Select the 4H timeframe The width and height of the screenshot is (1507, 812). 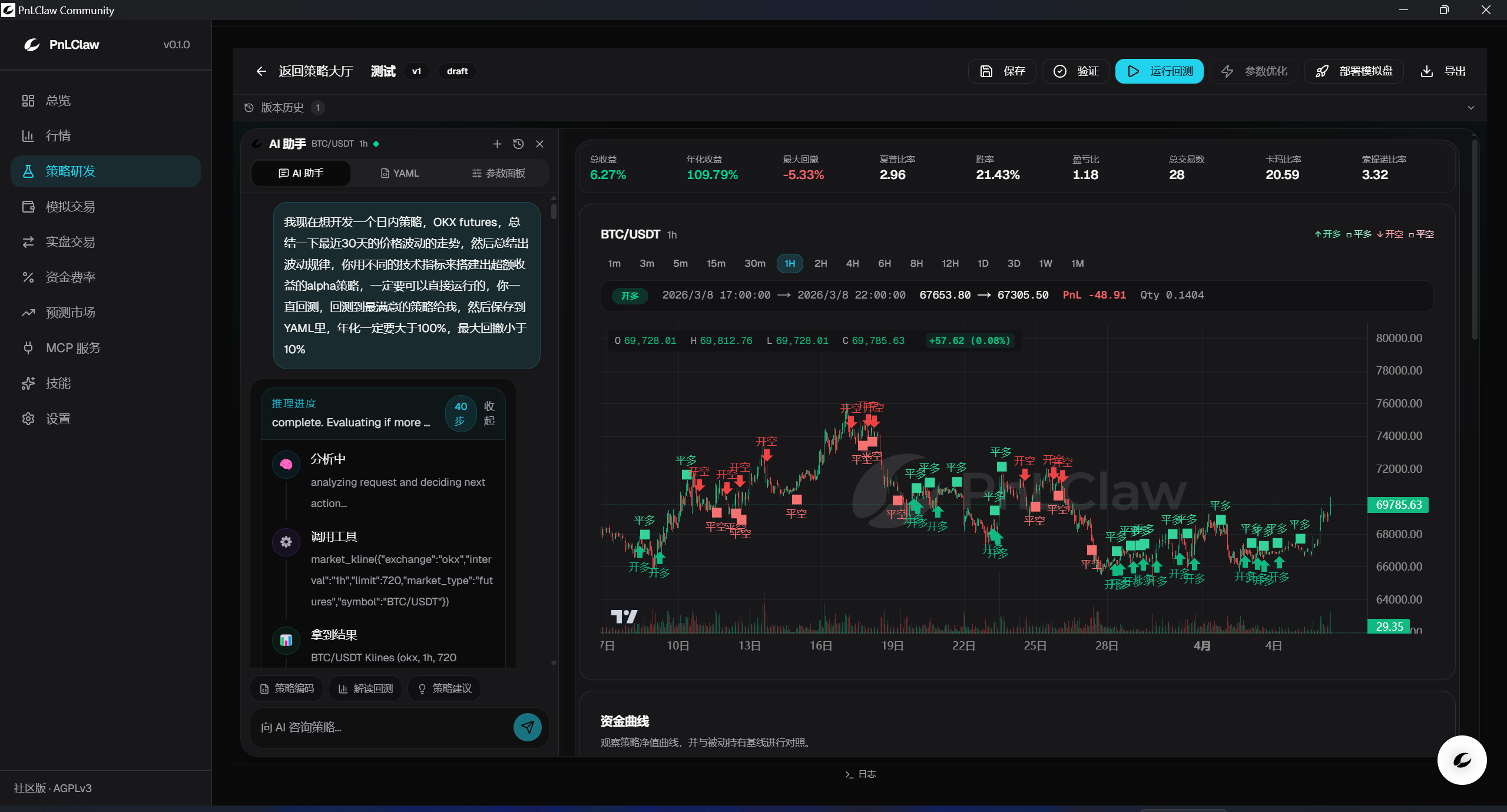point(853,264)
